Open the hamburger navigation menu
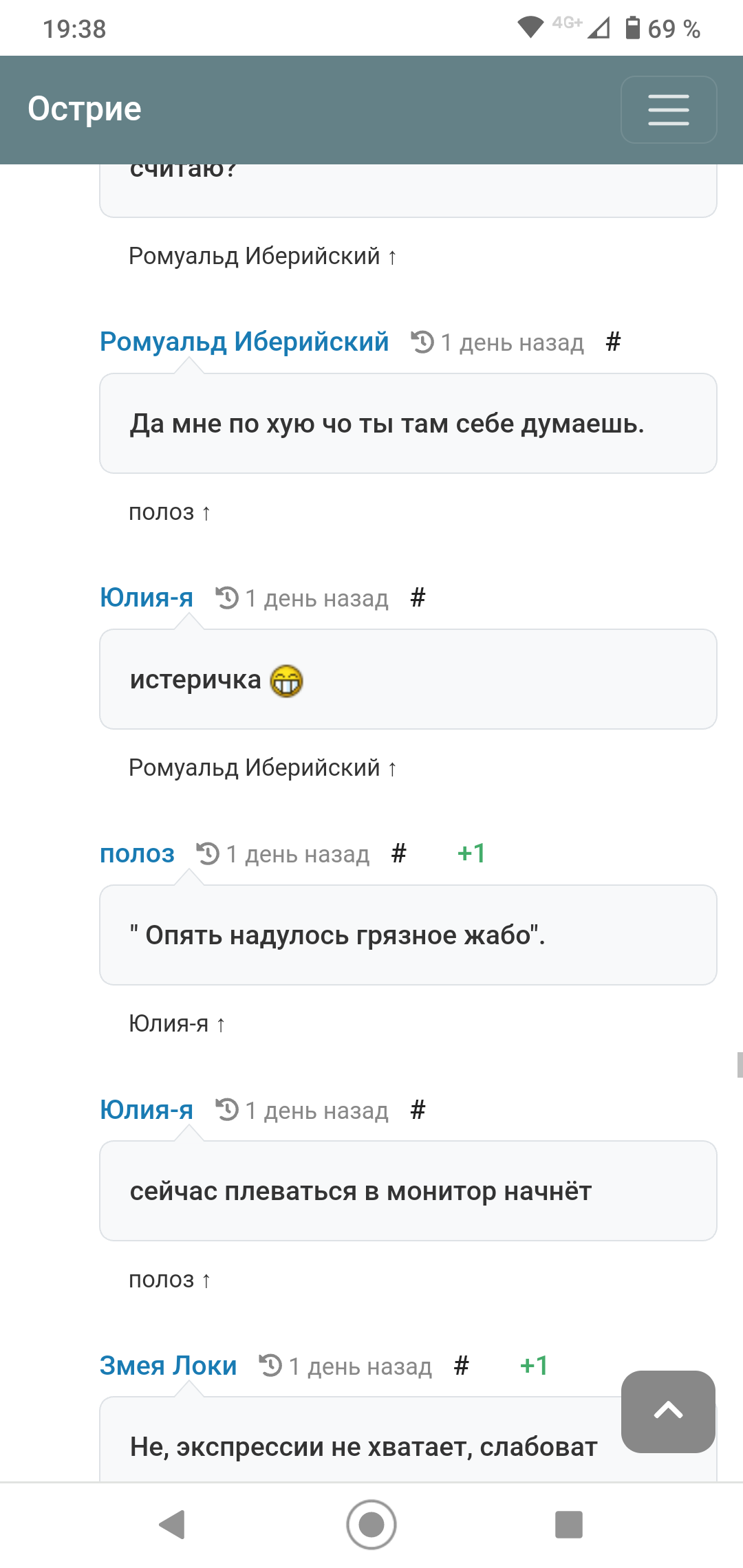The width and height of the screenshot is (743, 1568). pyautogui.click(x=669, y=109)
